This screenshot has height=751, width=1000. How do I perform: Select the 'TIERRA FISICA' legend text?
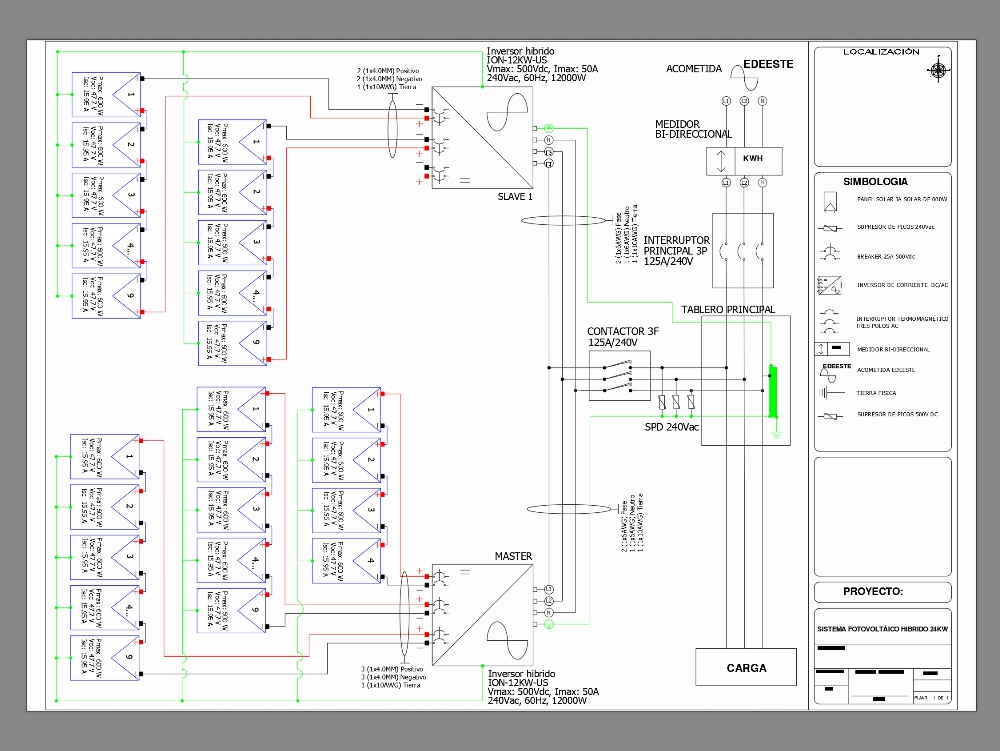[x=876, y=393]
